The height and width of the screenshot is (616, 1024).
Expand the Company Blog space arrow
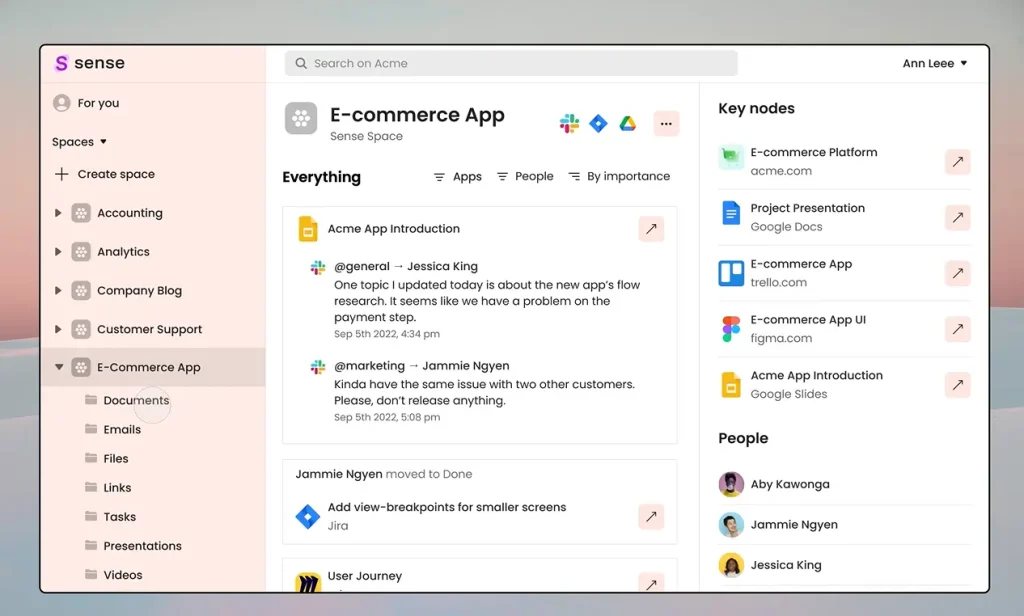pos(58,291)
